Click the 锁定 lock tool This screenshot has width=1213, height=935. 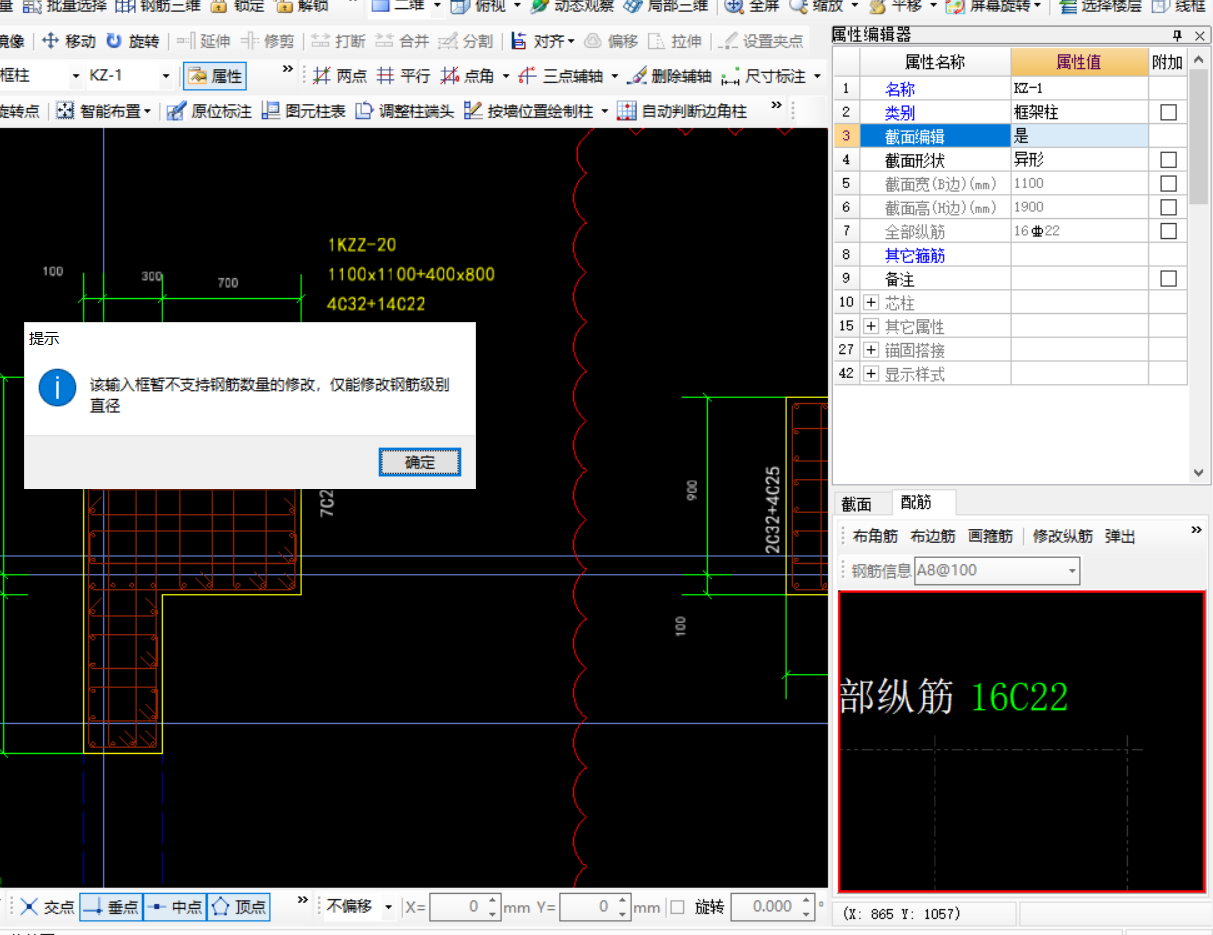(x=237, y=6)
